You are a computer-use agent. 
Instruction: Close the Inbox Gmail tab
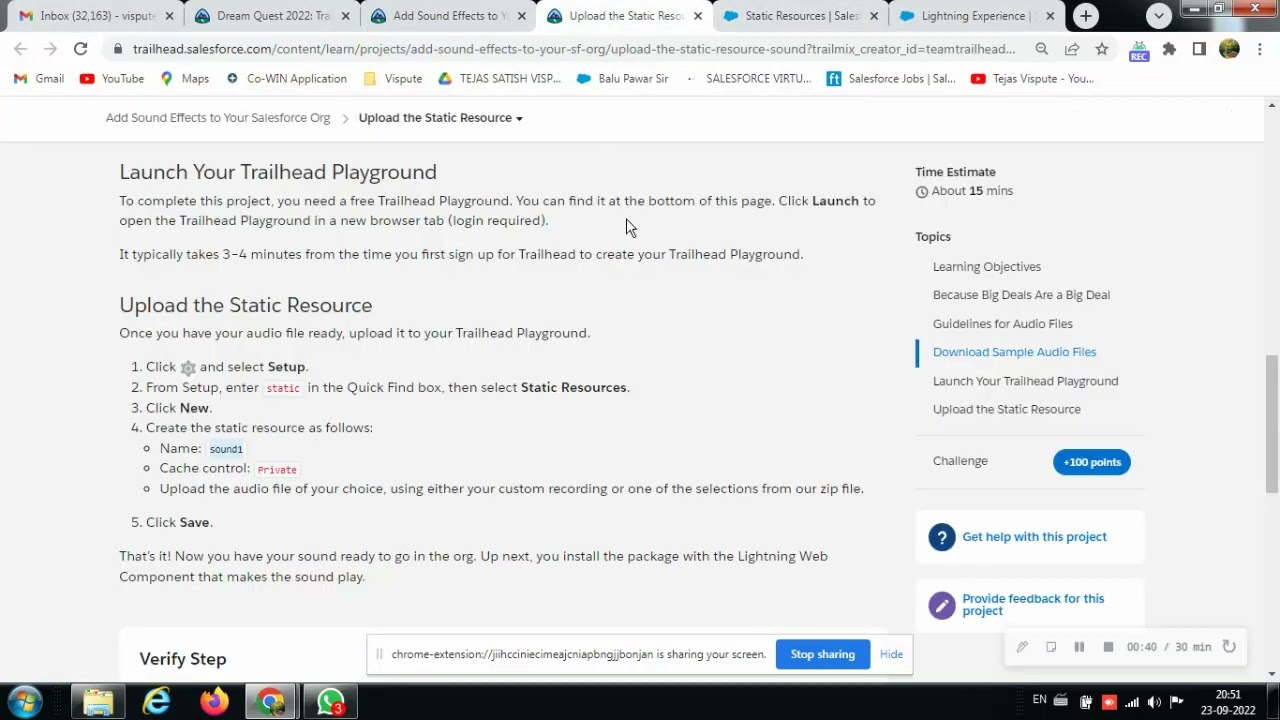tap(169, 16)
